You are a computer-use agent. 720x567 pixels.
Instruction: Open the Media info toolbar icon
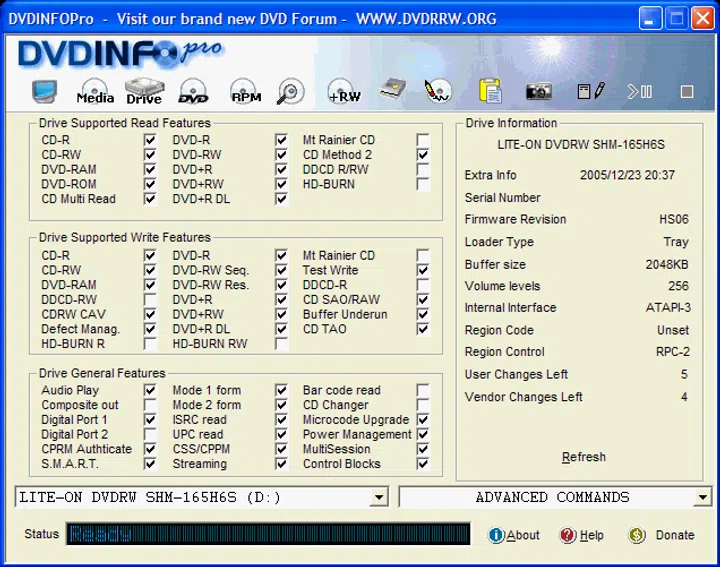coord(95,91)
